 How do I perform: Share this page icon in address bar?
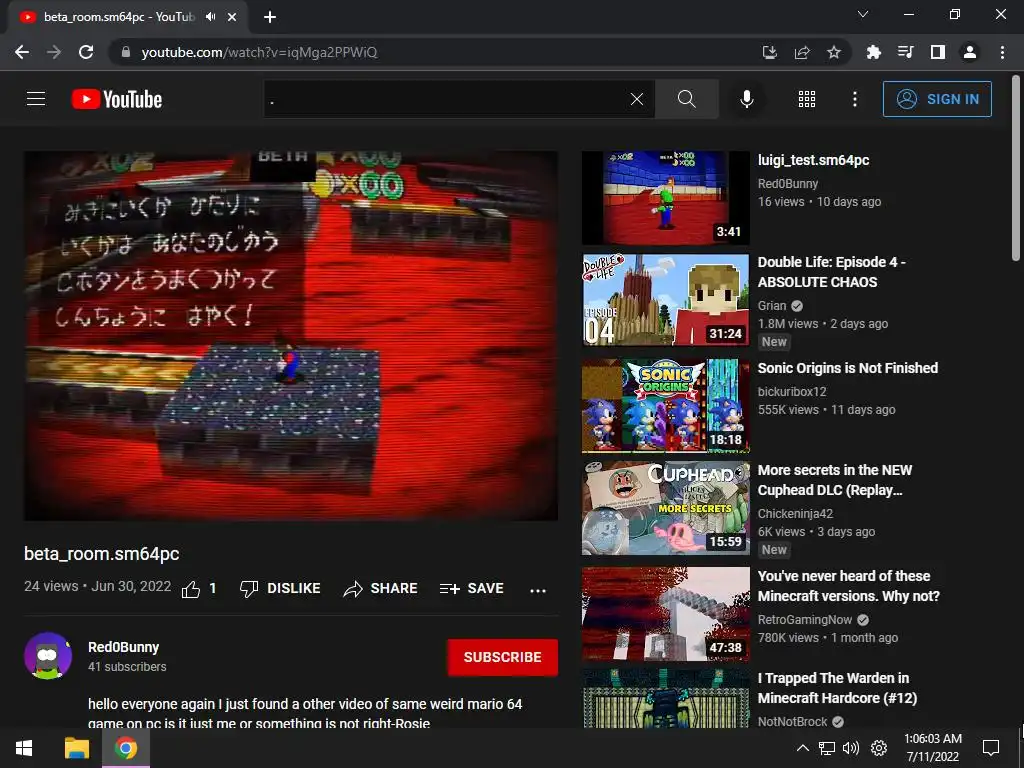coord(802,52)
